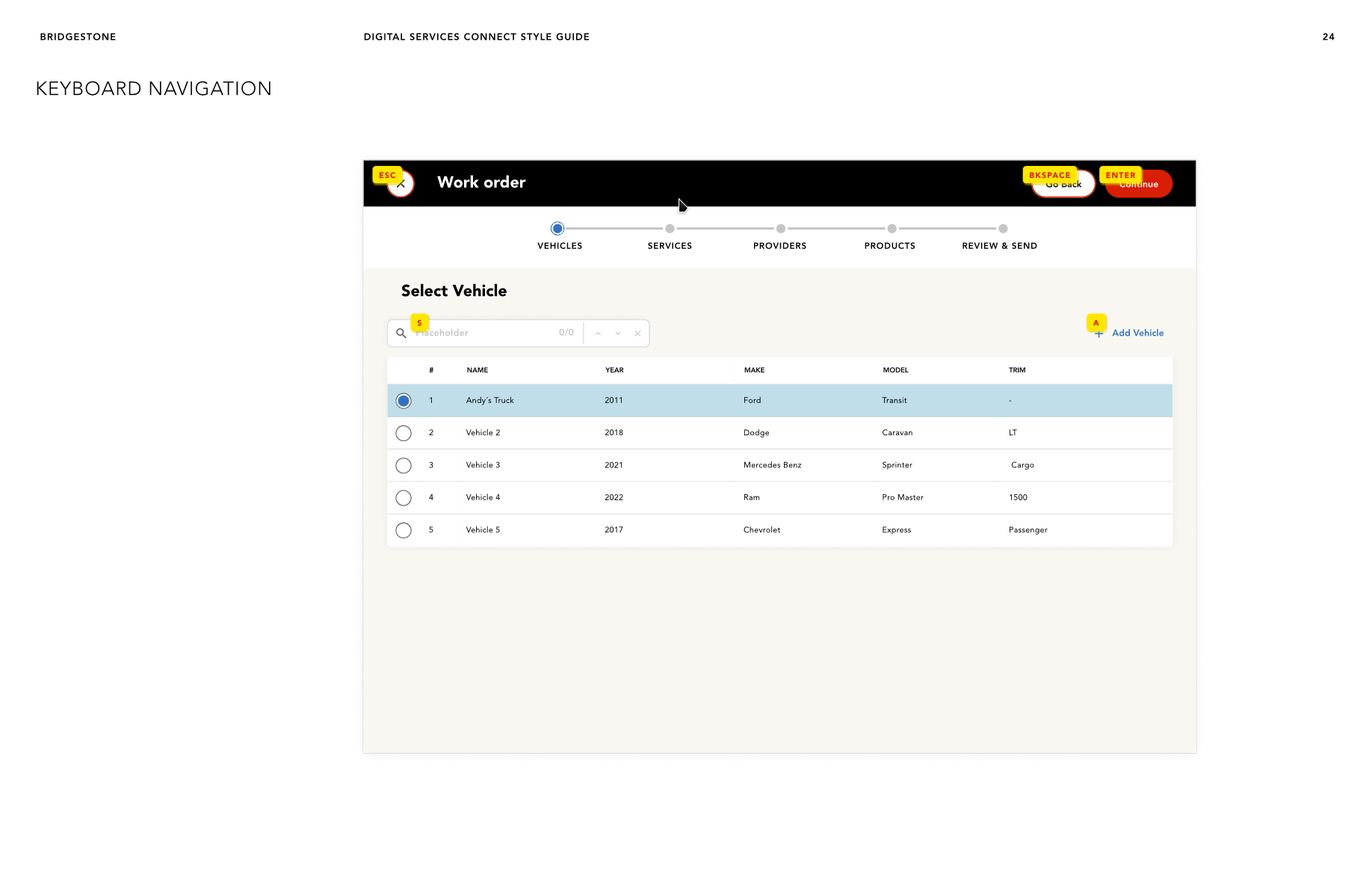
Task: Select Vehicle 5 radio button
Action: [x=404, y=530]
